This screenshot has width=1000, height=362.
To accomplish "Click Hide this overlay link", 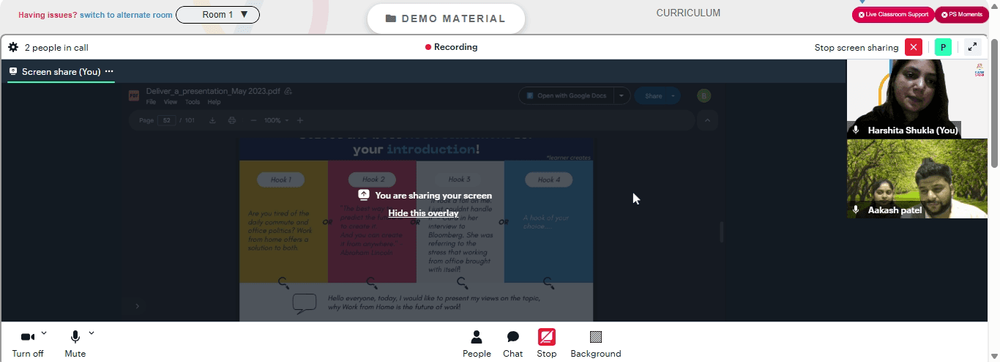I will coord(423,213).
